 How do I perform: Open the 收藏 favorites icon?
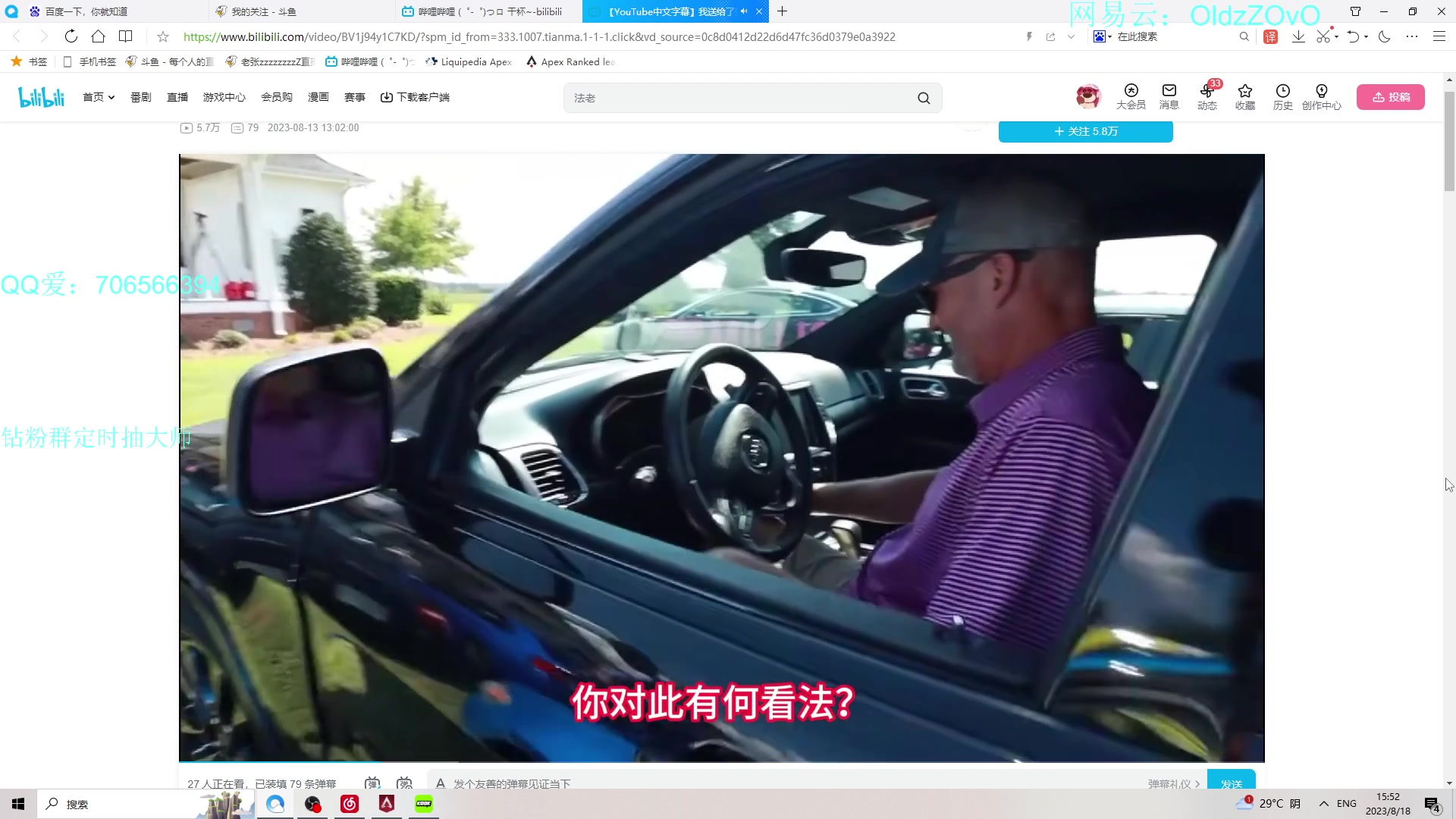point(1245,97)
